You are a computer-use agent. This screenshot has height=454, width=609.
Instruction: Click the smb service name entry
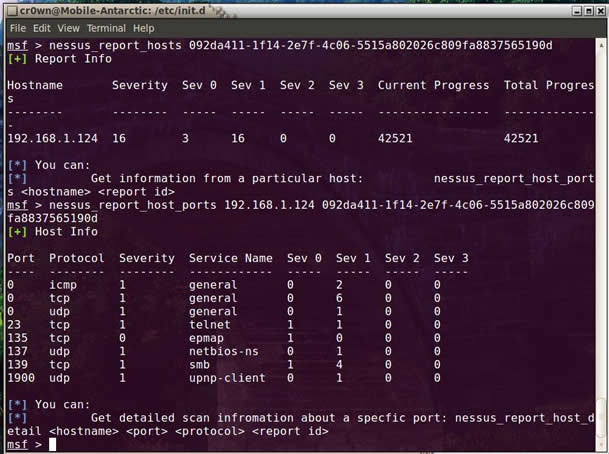coord(199,365)
